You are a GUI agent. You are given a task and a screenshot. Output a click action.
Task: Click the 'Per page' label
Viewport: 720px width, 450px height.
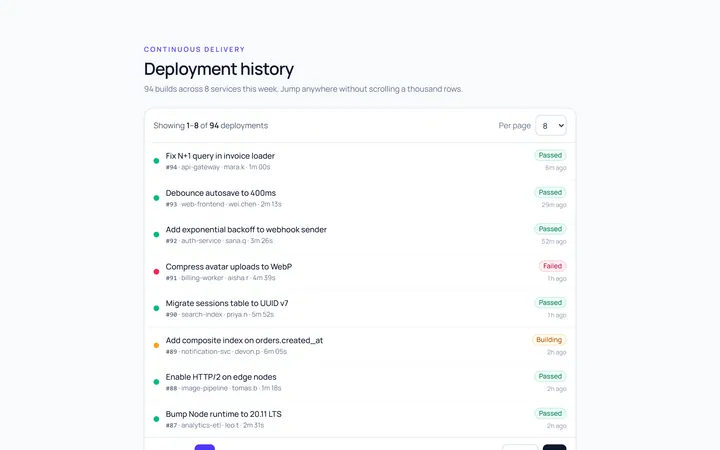point(515,125)
